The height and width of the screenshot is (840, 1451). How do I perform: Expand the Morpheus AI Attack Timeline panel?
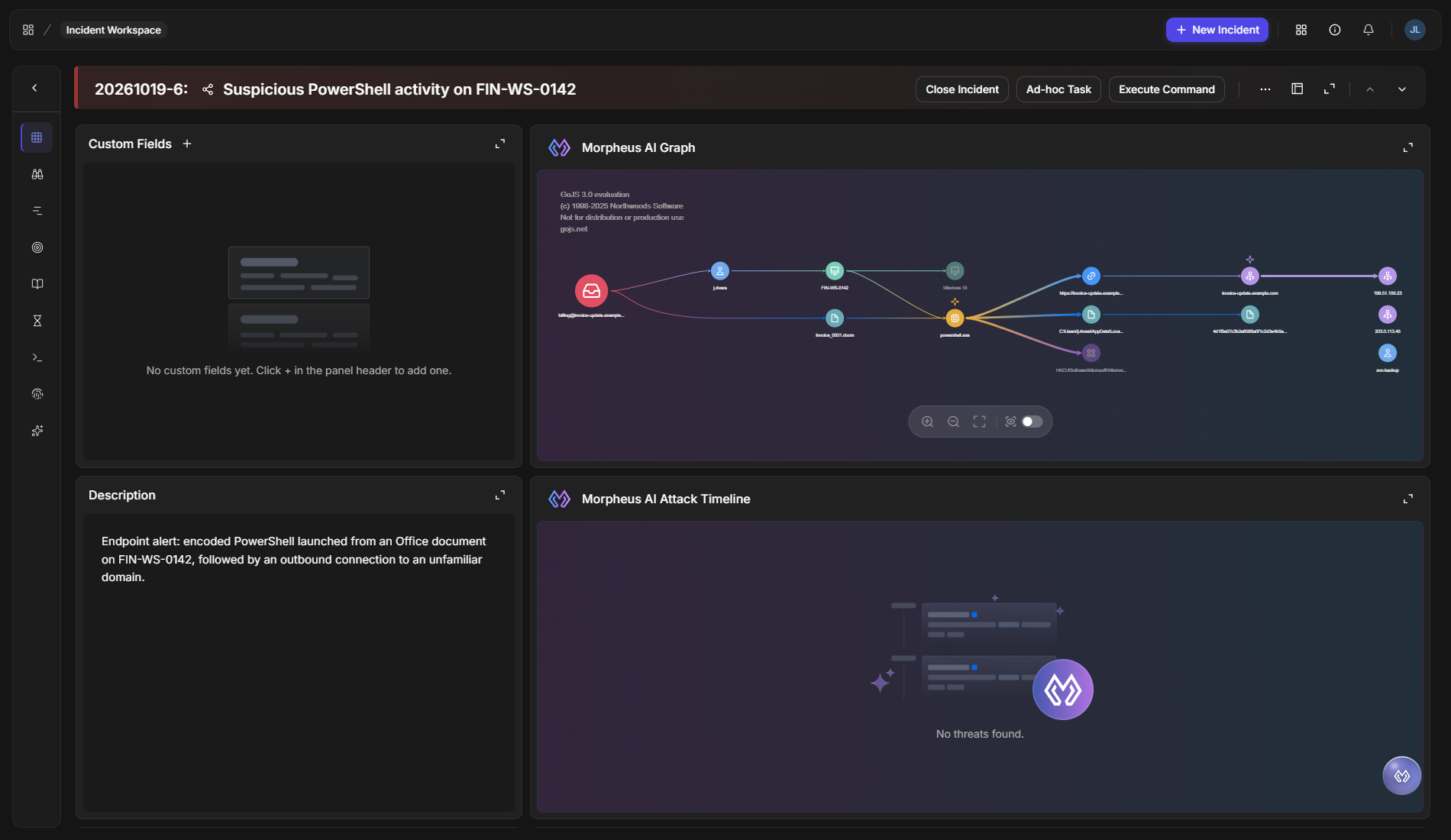point(1408,499)
